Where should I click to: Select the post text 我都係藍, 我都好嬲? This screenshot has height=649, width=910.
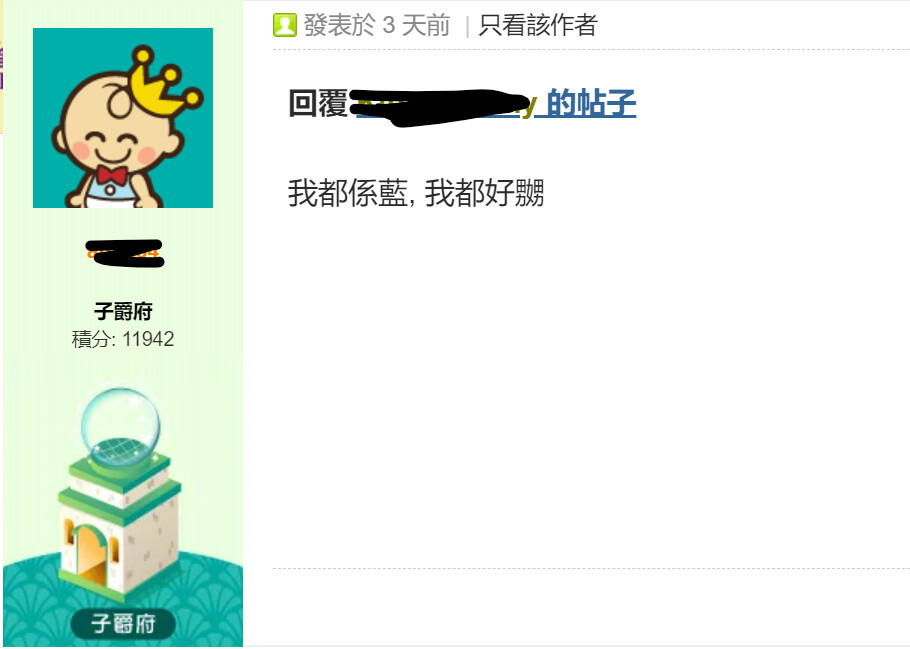pyautogui.click(x=416, y=193)
